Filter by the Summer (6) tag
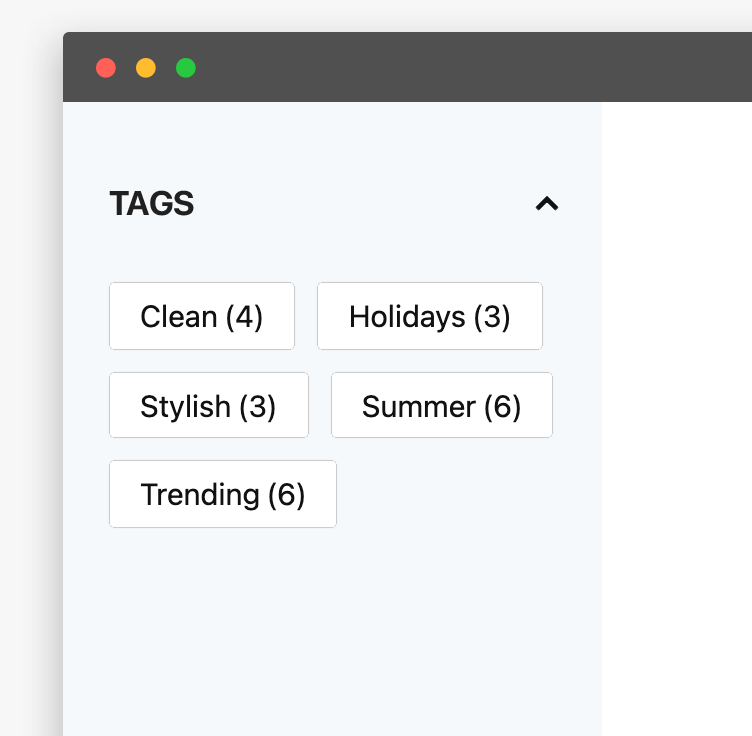Screen dimensions: 752x736 coord(441,405)
